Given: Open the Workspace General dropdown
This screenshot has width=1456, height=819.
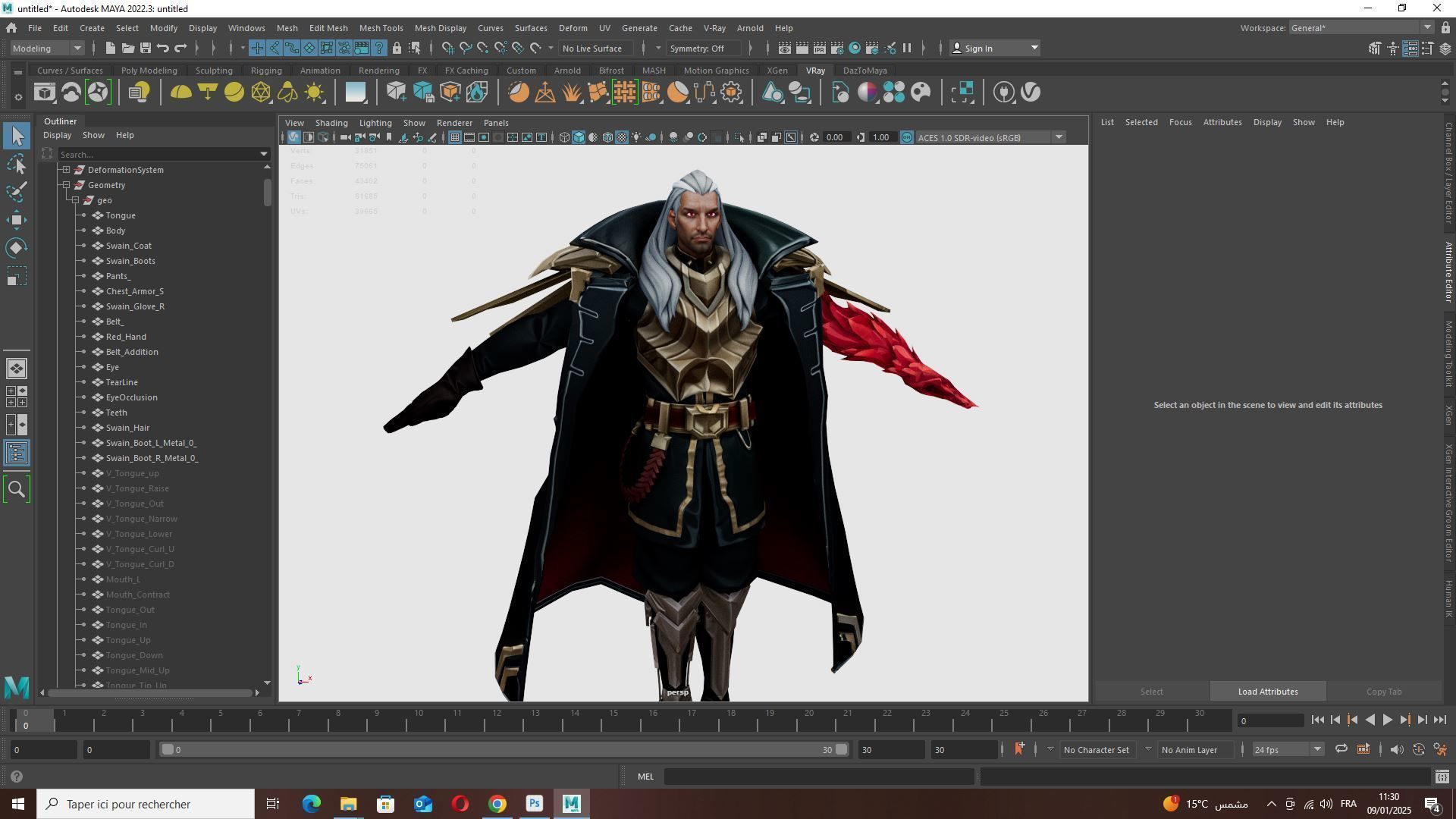Looking at the screenshot, I should tap(1361, 28).
